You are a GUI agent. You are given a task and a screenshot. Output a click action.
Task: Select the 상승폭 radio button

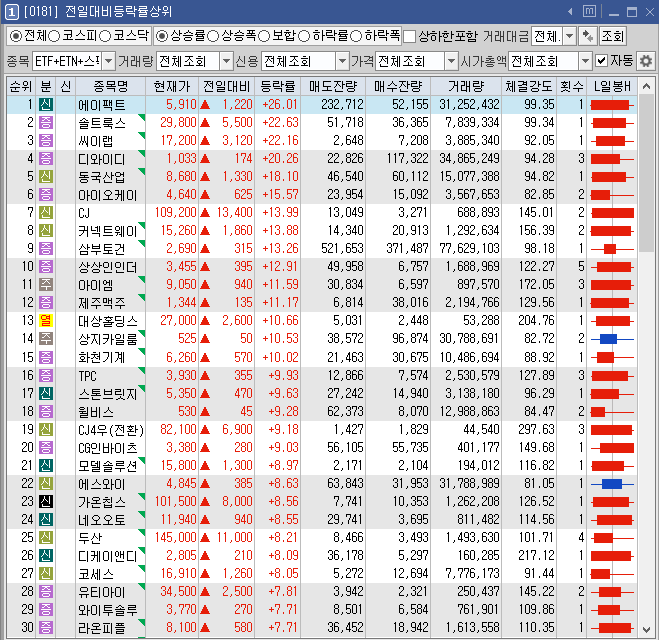pyautogui.click(x=213, y=36)
